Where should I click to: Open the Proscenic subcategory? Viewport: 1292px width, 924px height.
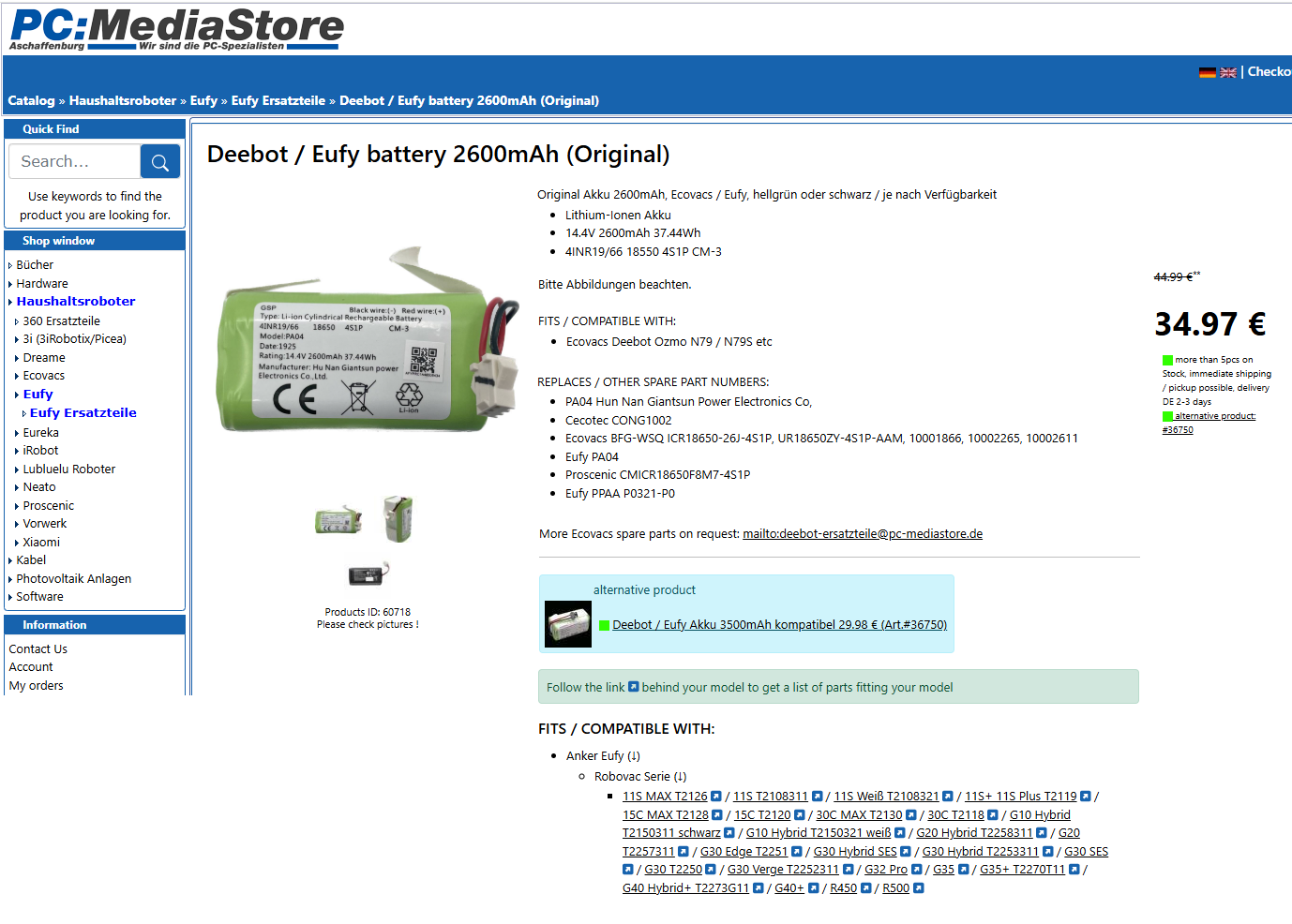49,506
